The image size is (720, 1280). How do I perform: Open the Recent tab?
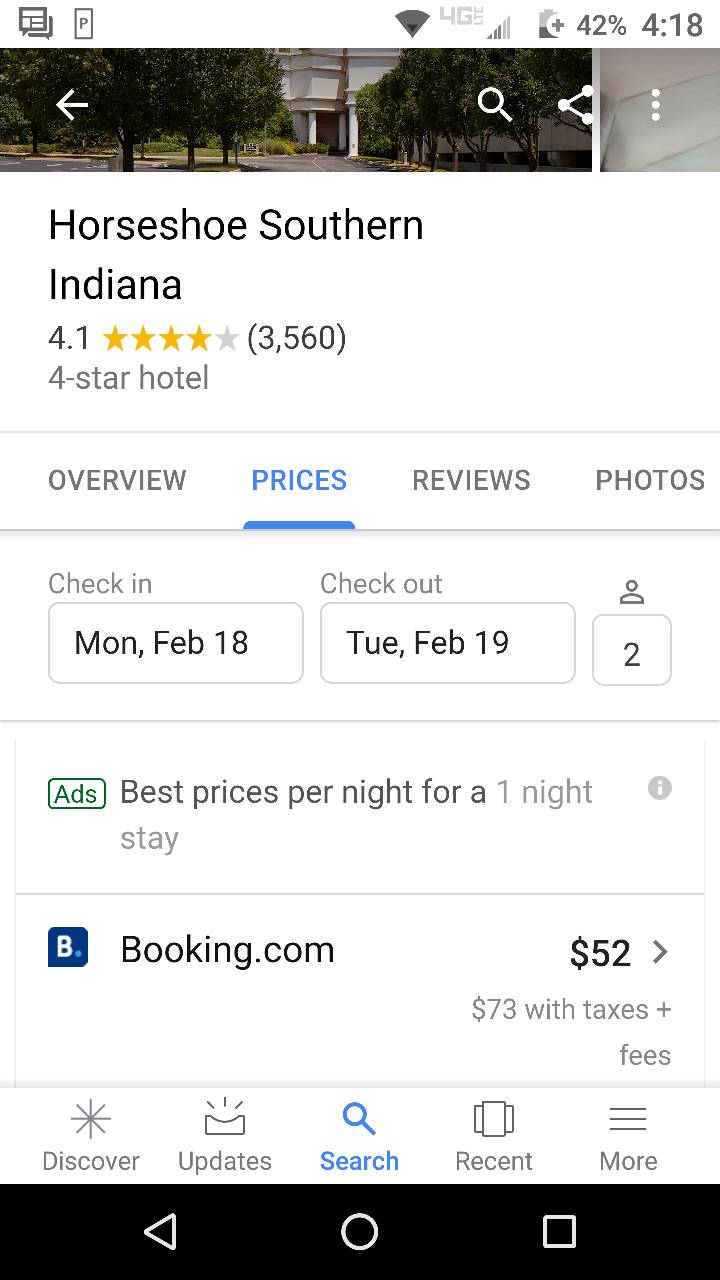tap(493, 1136)
